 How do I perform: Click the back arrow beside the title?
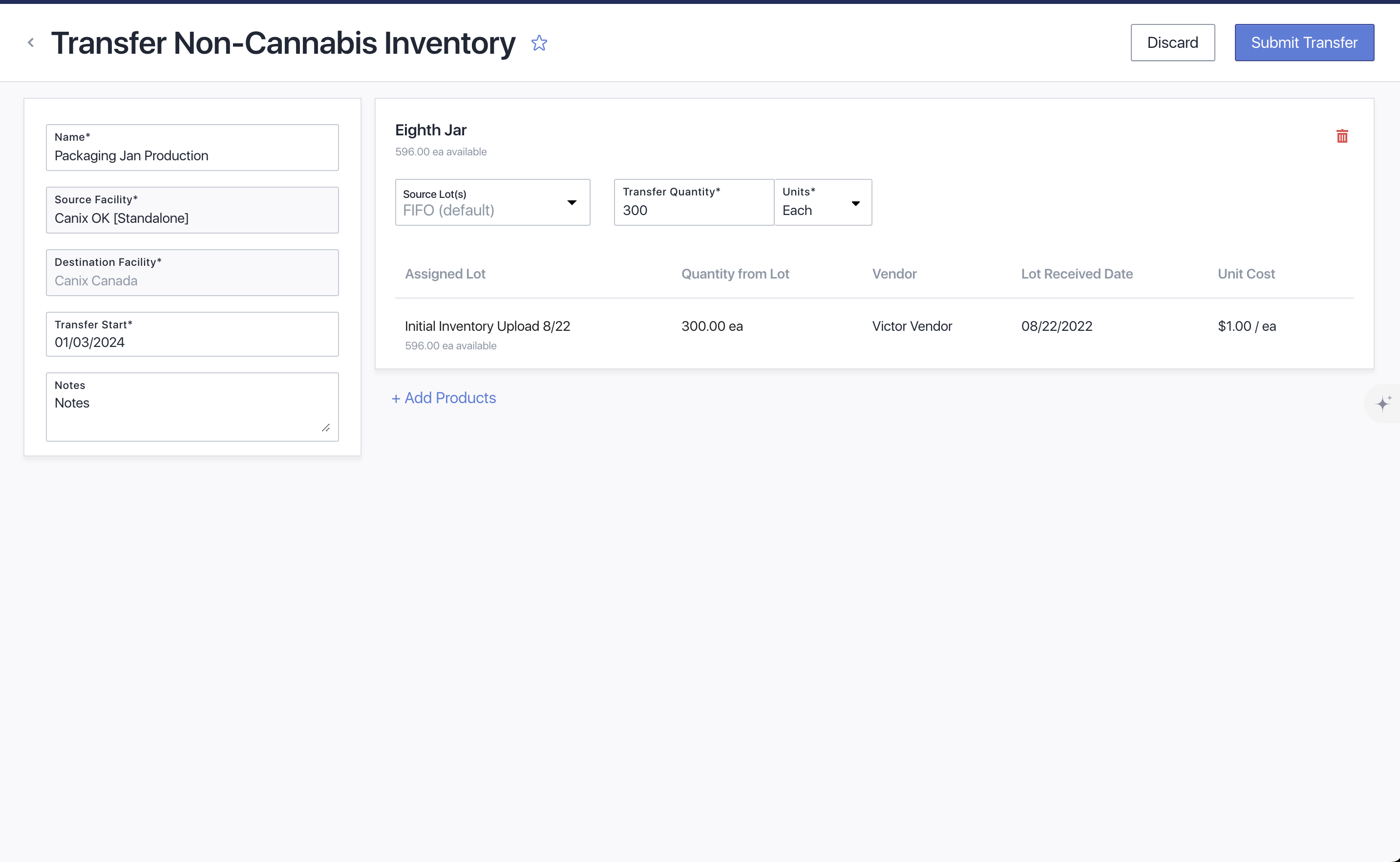(31, 43)
